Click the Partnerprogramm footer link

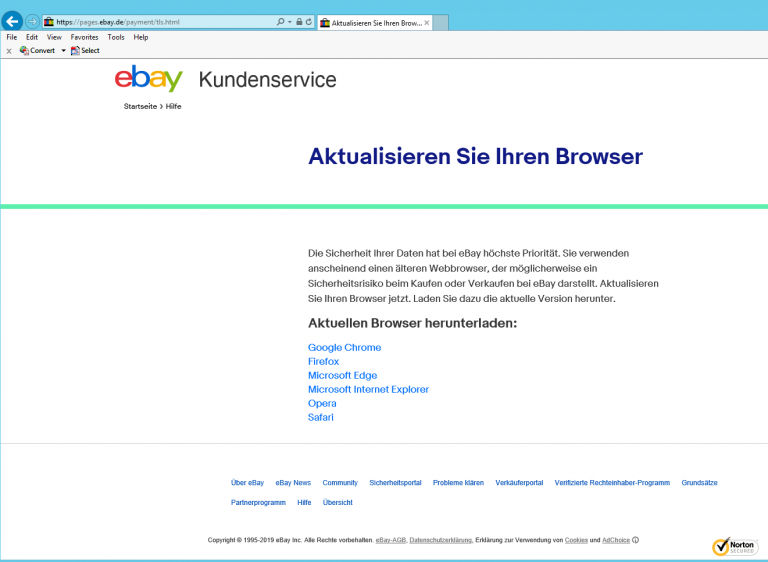click(258, 502)
